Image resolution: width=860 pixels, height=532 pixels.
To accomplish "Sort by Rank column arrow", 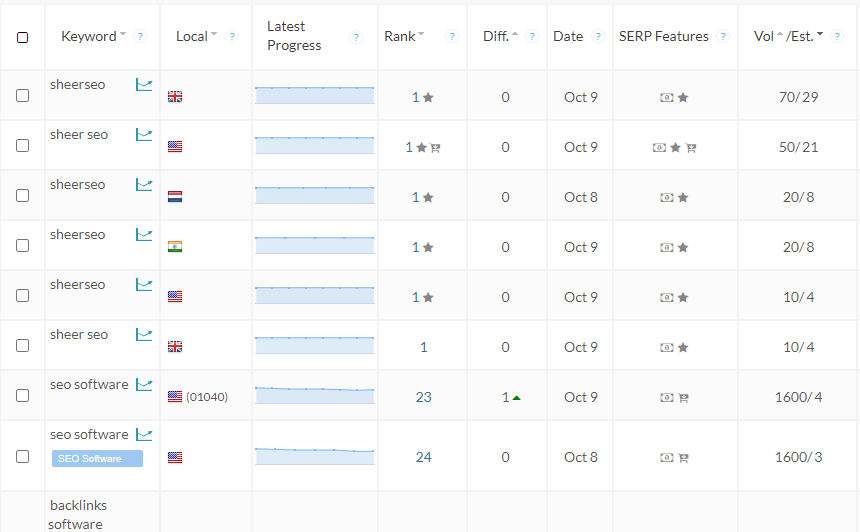I will (421, 34).
